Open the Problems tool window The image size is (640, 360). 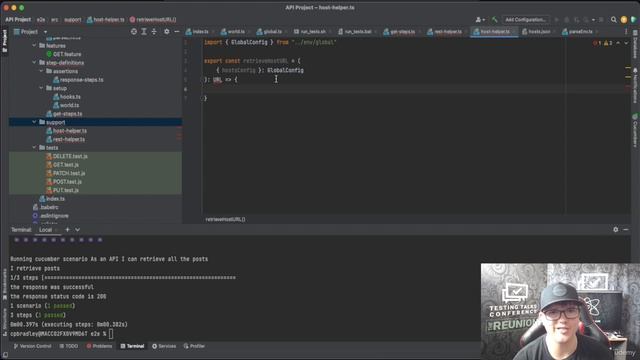[x=99, y=346]
